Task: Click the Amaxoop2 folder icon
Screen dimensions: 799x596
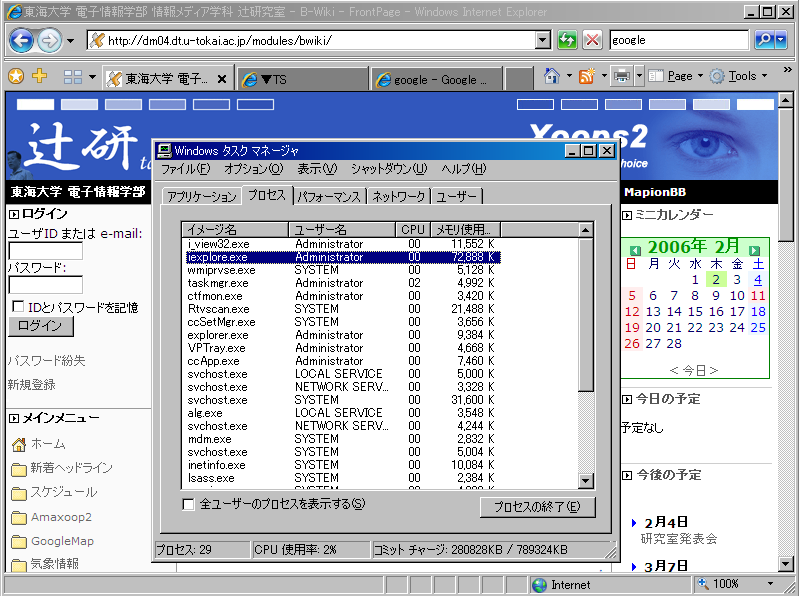Action: (x=19, y=518)
